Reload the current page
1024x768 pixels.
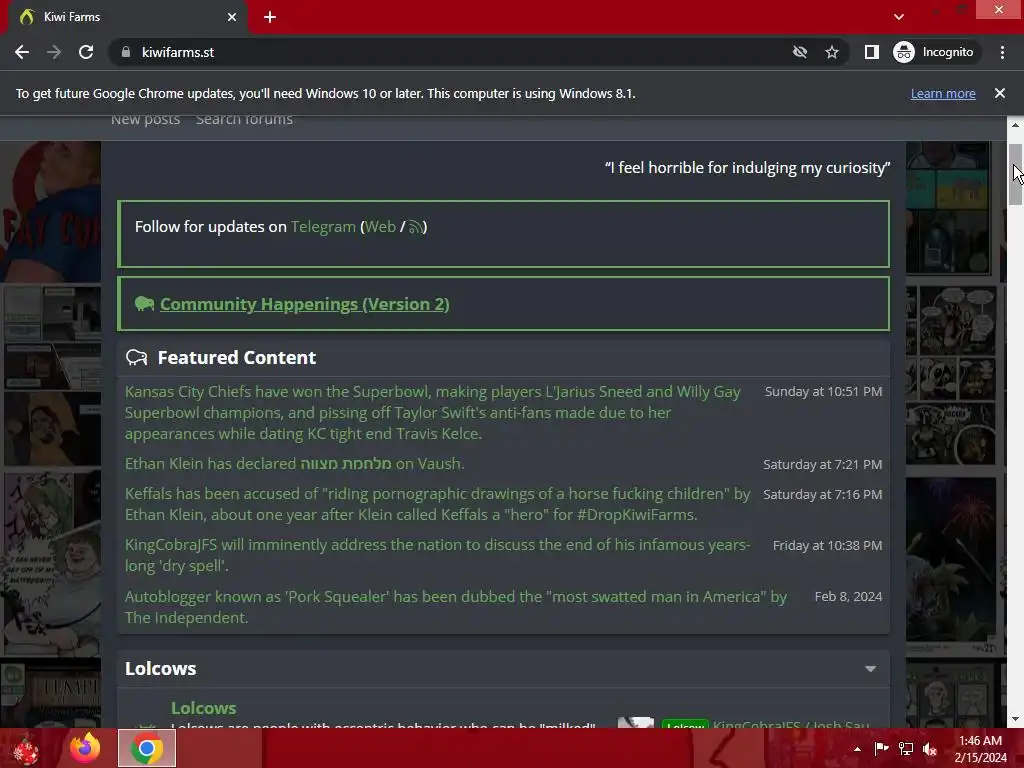[x=86, y=52]
